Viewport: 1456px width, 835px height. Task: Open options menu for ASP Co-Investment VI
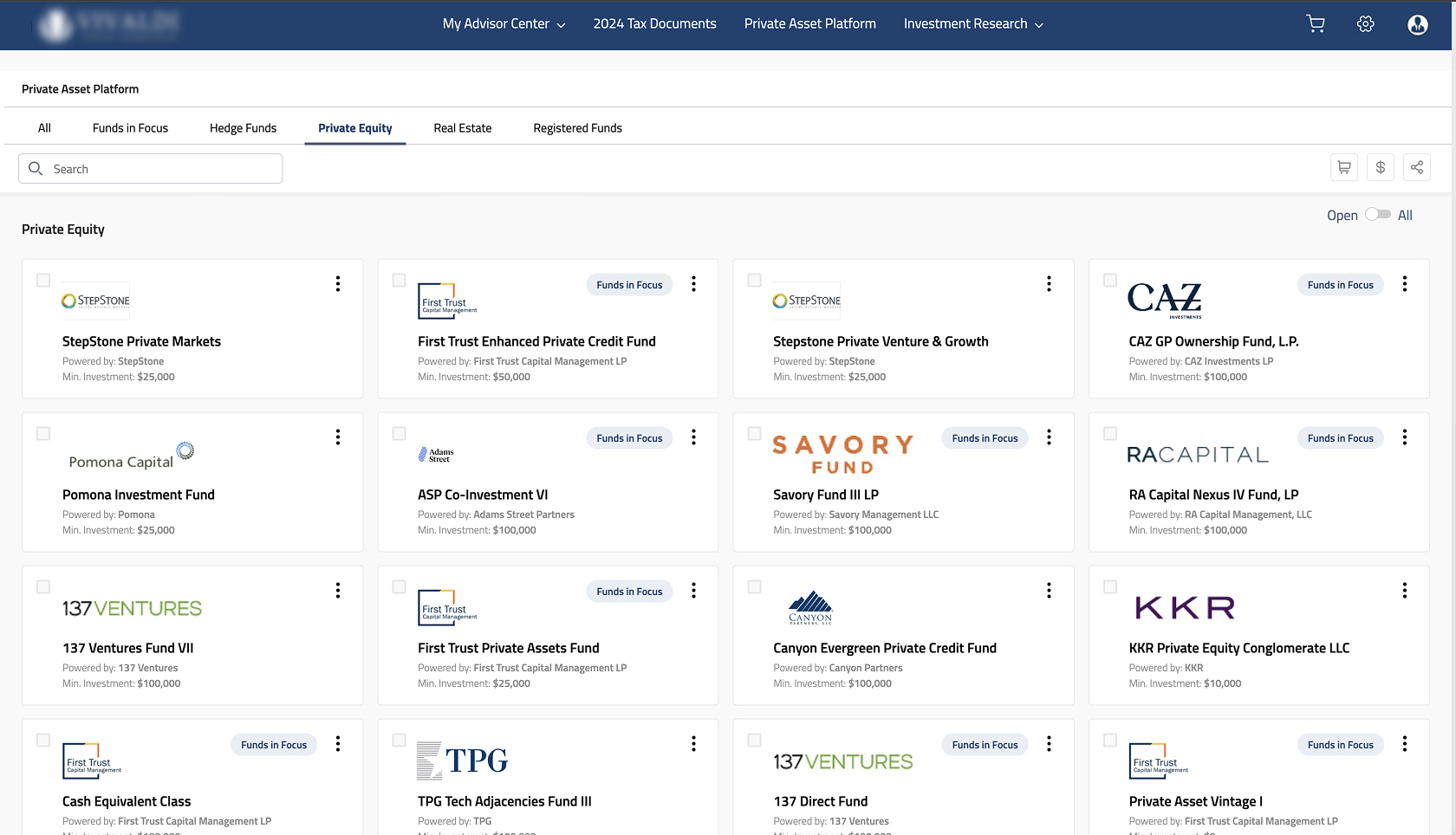[x=693, y=437]
